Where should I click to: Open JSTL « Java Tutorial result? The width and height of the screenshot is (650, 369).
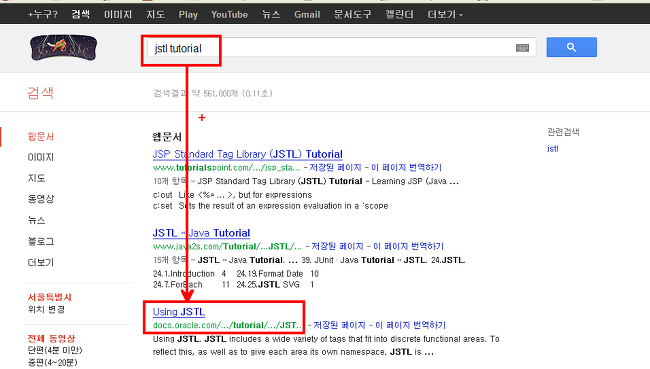[x=201, y=233]
